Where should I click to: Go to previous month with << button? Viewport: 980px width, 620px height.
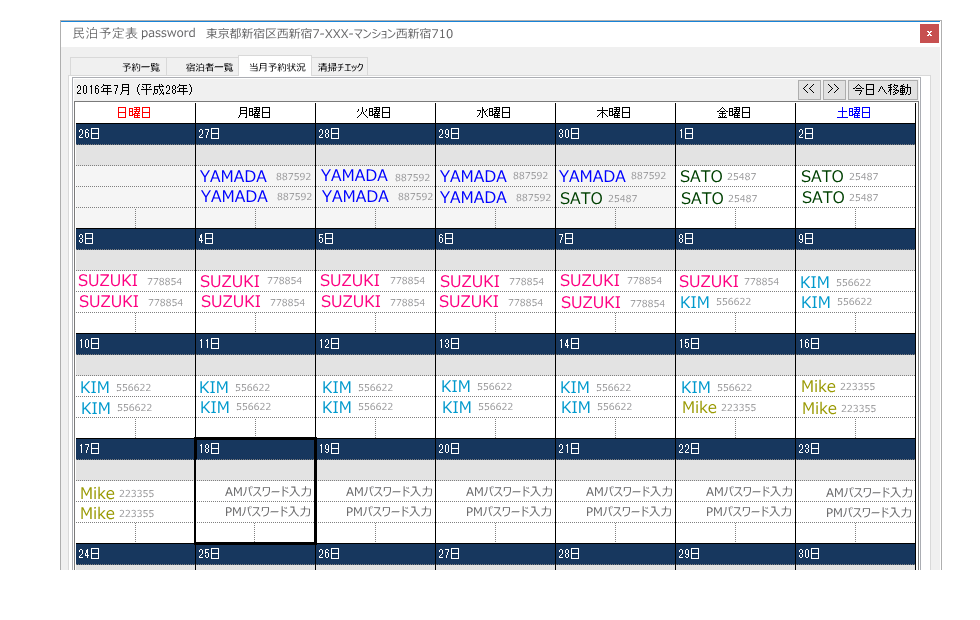(x=809, y=89)
